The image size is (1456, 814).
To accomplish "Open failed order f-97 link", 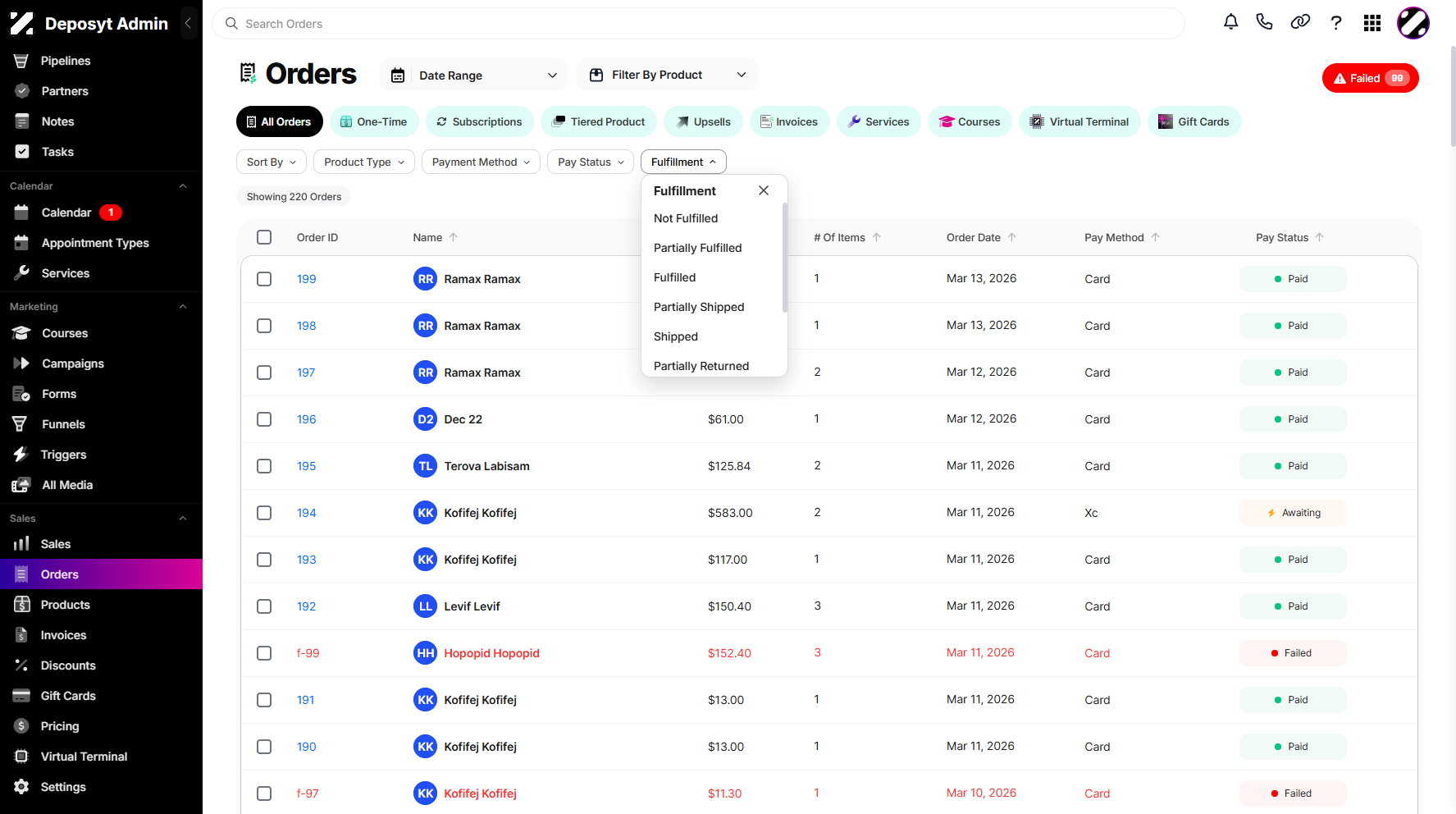I will 308,793.
